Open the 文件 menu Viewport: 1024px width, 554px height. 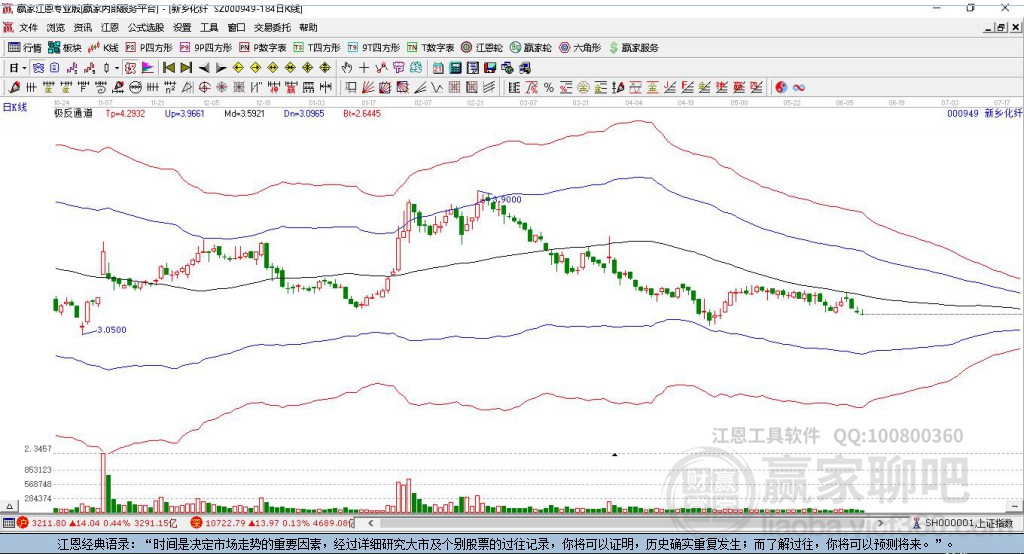click(28, 27)
